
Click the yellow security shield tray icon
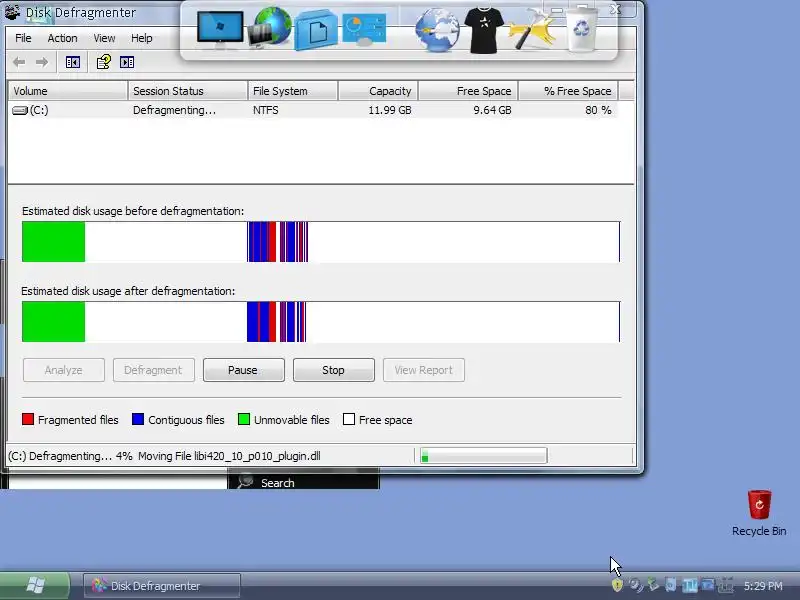[617, 585]
